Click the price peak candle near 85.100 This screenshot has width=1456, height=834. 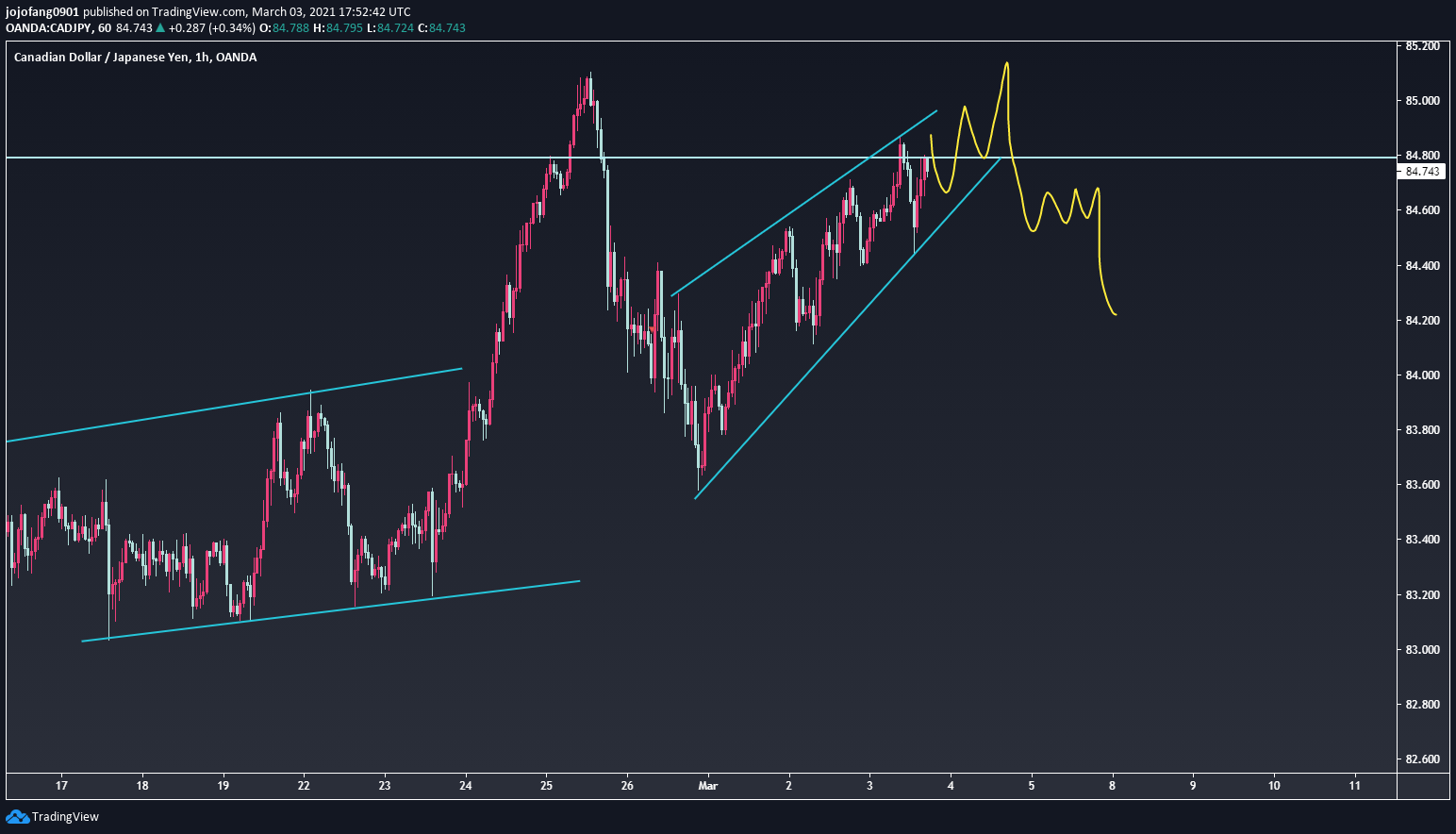588,90
